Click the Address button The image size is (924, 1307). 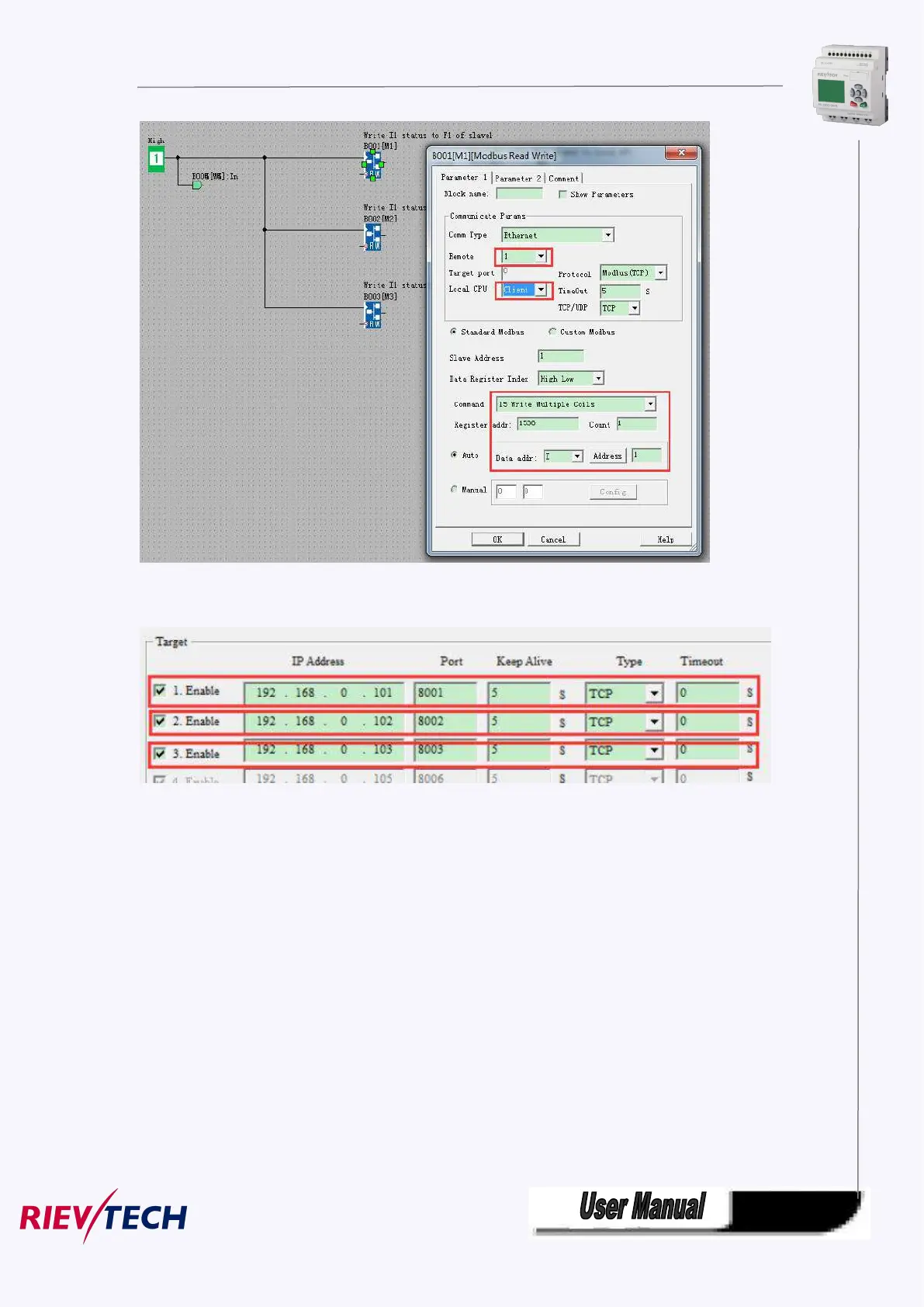607,456
